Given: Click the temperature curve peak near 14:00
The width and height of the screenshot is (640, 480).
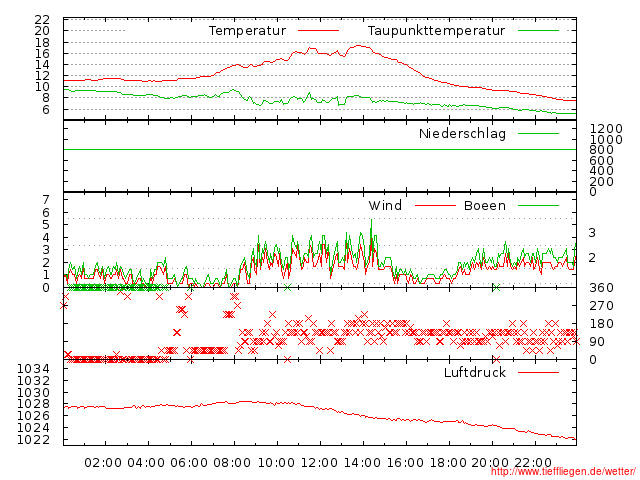Looking at the screenshot, I should point(359,46).
